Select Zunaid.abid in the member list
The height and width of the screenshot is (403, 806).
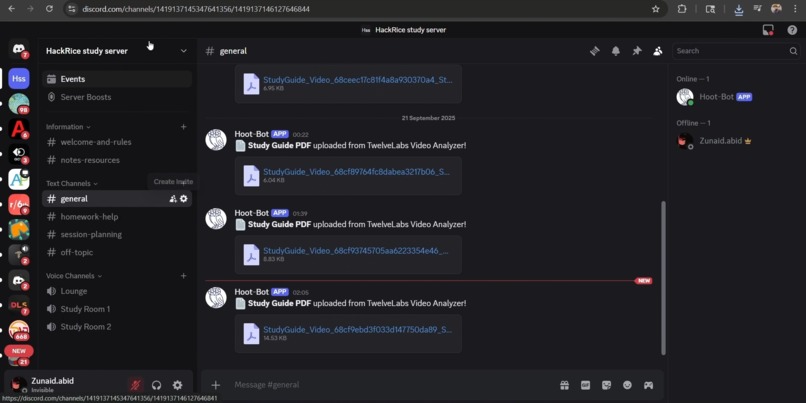735,141
